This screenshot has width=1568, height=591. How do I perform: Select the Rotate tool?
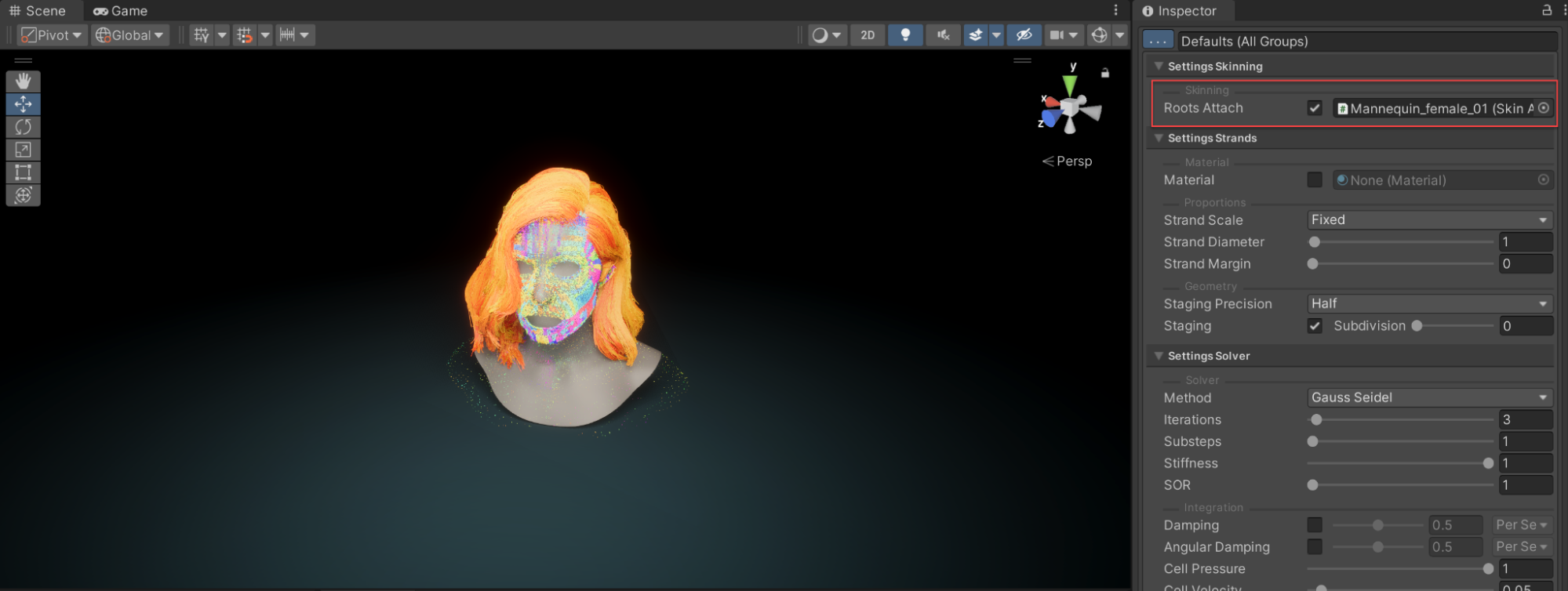click(23, 127)
